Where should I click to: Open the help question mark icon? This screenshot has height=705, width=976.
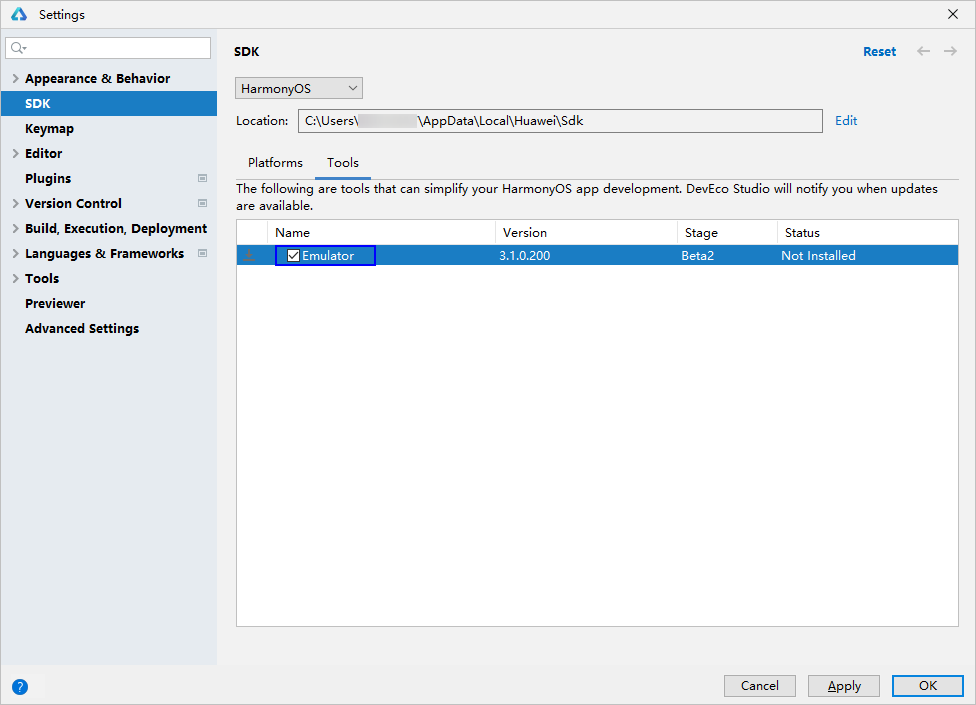(x=20, y=686)
